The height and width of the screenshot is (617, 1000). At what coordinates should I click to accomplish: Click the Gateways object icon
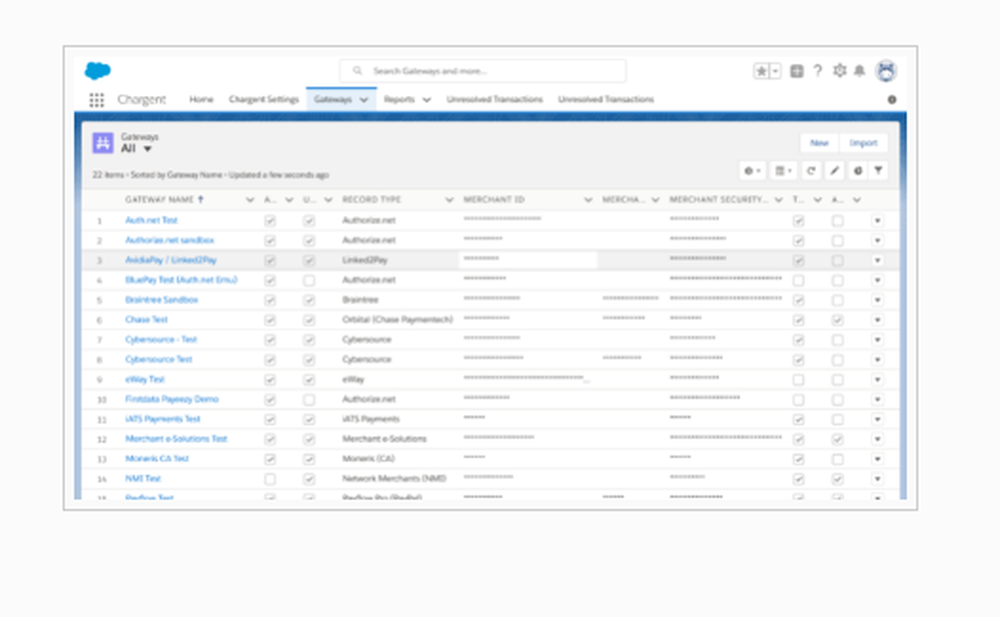(x=103, y=142)
